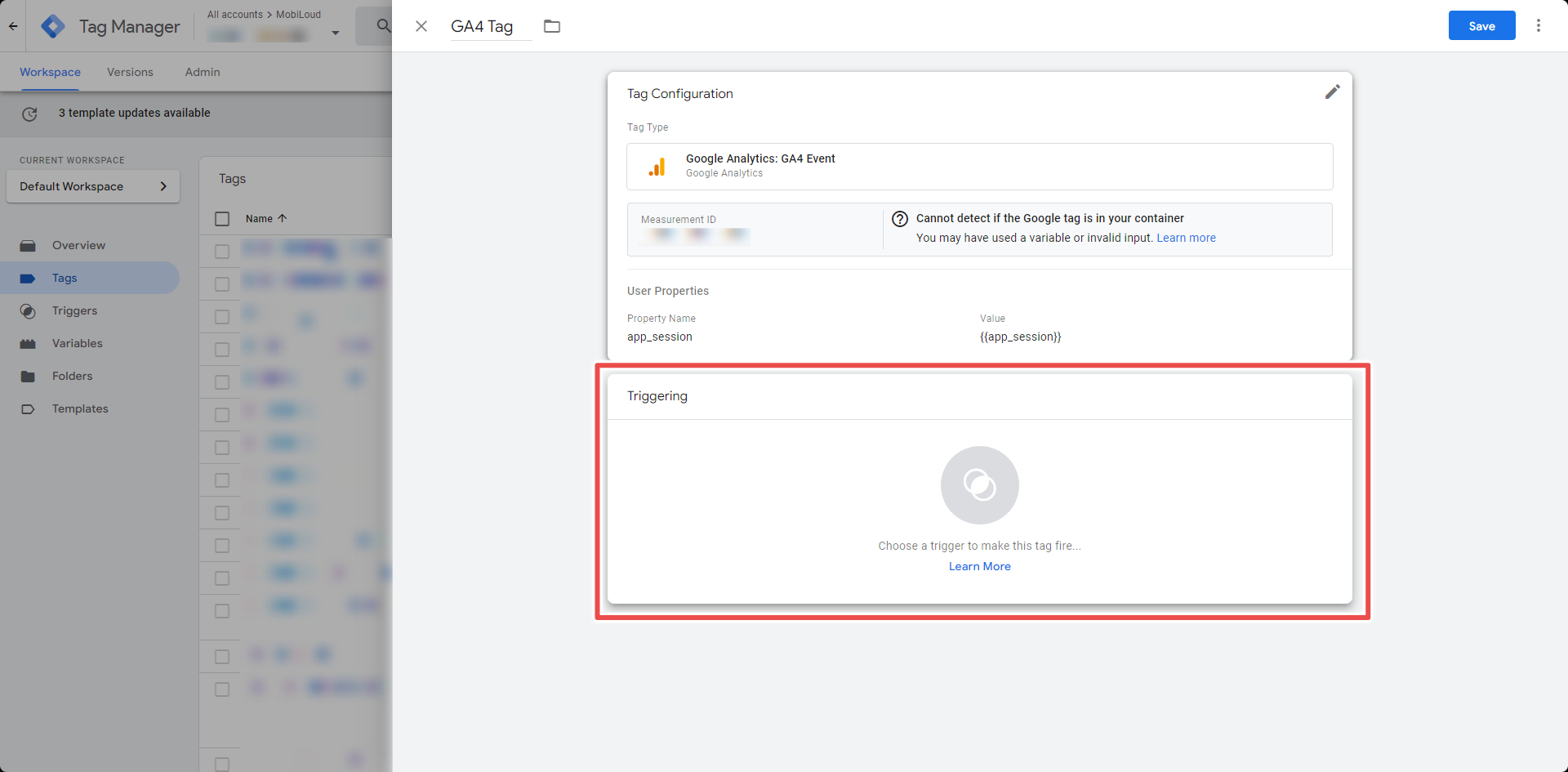
Task: Click the User Properties section label
Action: (668, 291)
